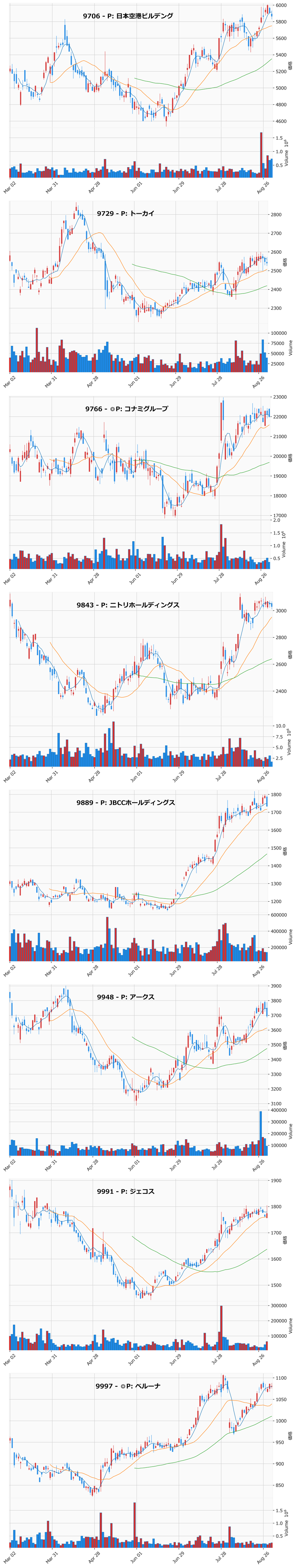Click the 3100 price tick label
The image size is (296, 1568).
point(277,1103)
